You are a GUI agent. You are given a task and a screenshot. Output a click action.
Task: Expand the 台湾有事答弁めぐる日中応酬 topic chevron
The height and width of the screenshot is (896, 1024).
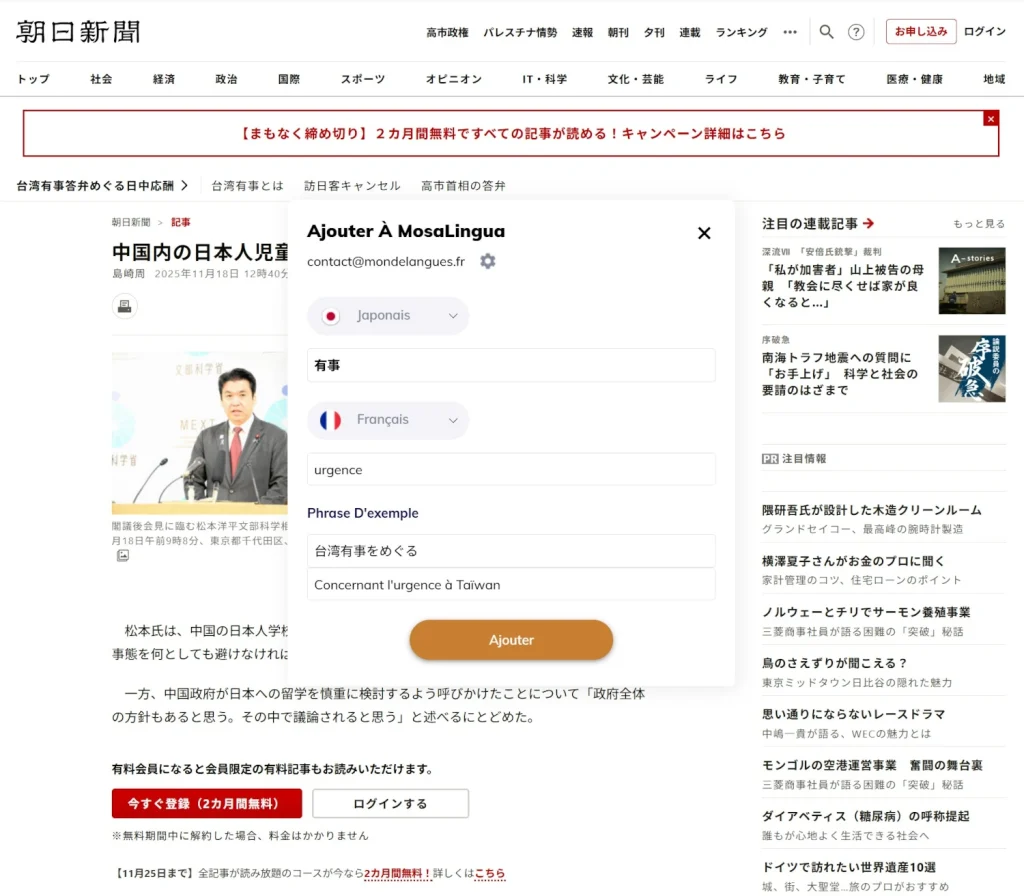click(185, 186)
